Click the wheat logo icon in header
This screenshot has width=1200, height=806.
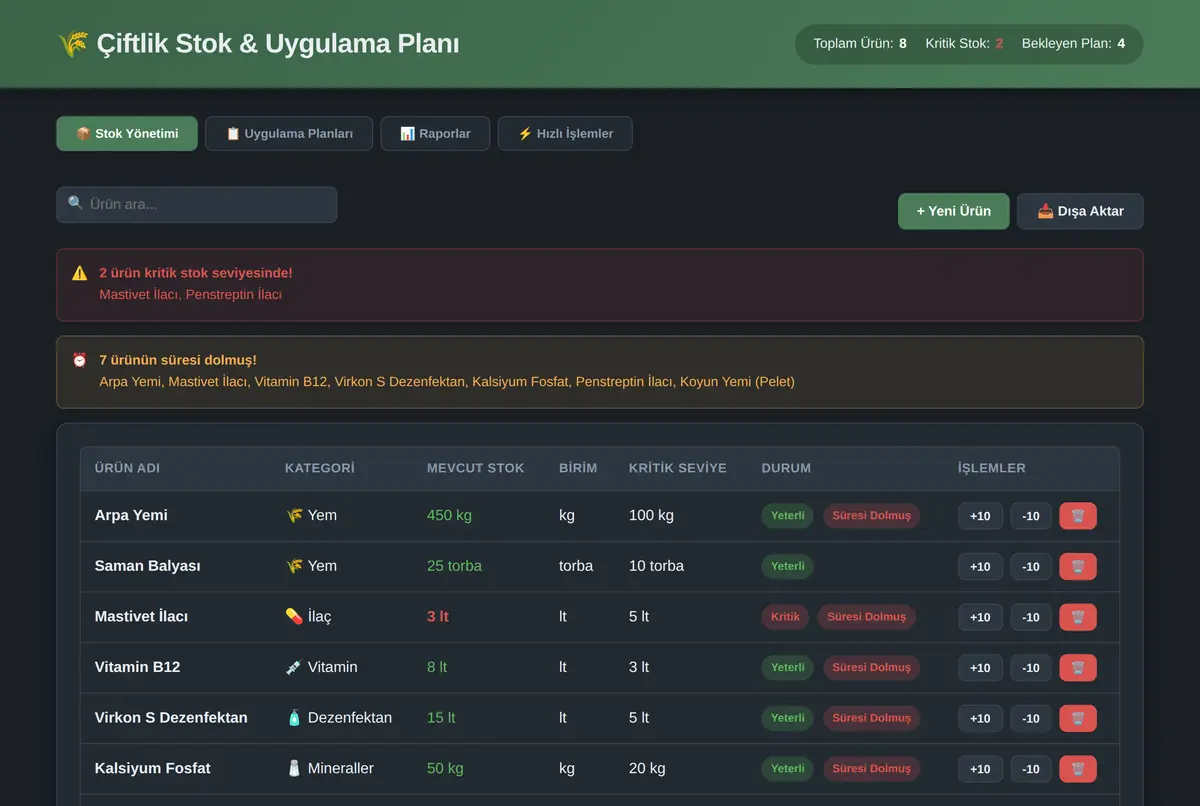click(73, 44)
